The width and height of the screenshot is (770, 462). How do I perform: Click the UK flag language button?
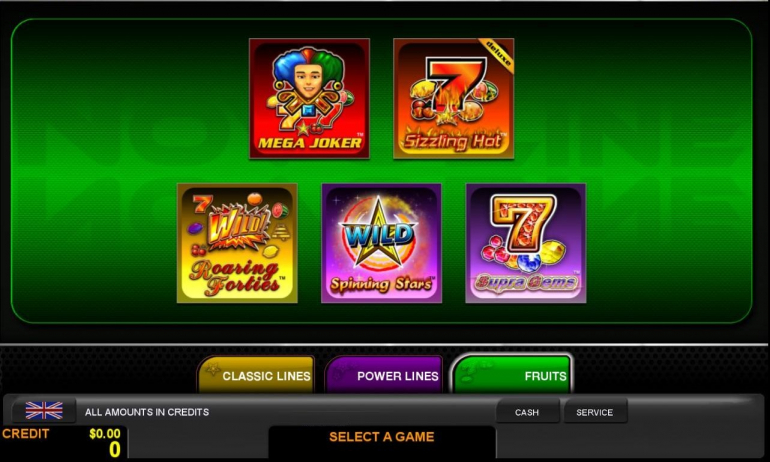point(44,410)
